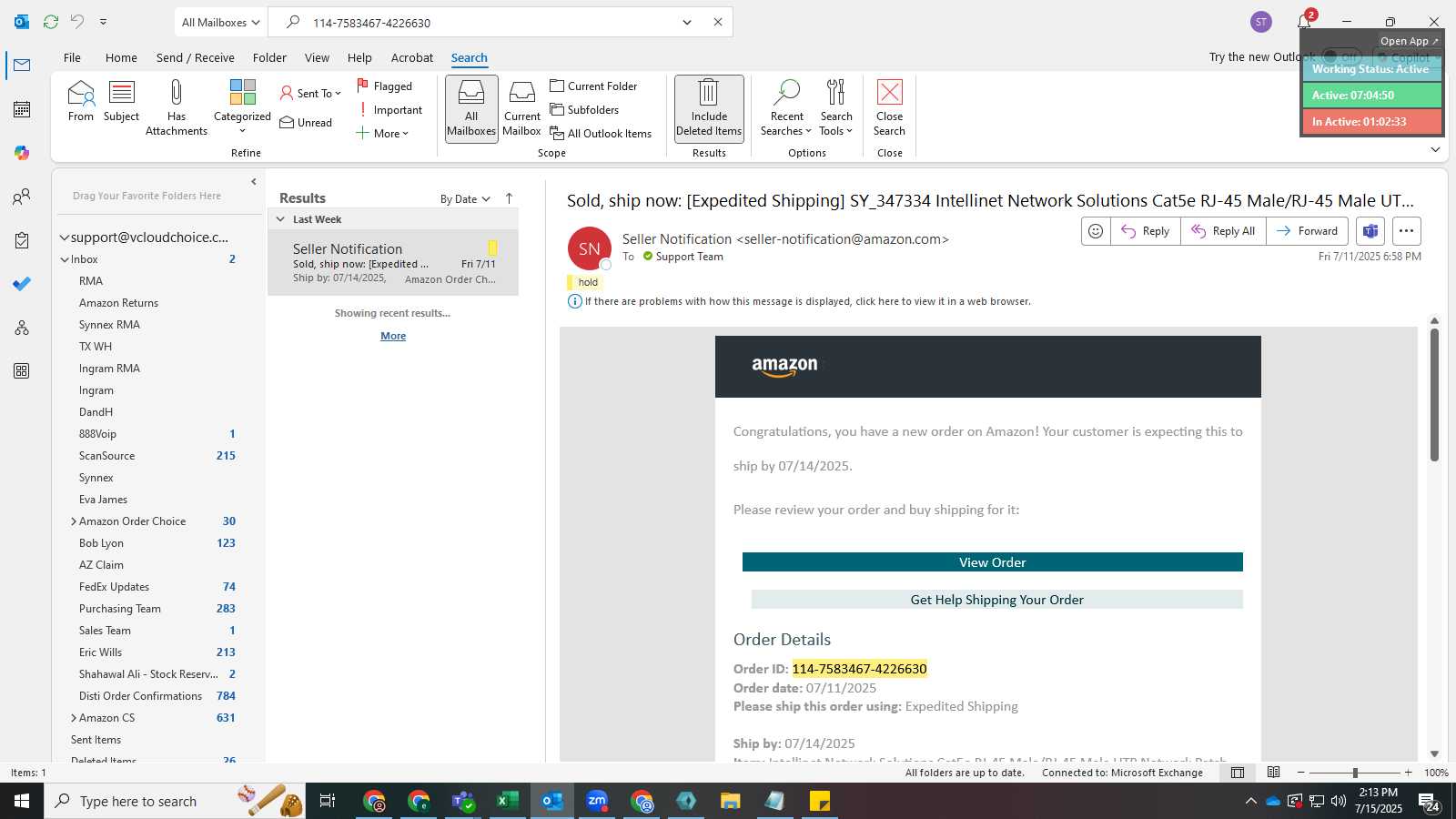Image resolution: width=1456 pixels, height=819 pixels.
Task: Switch to the Home tab
Action: point(121,57)
